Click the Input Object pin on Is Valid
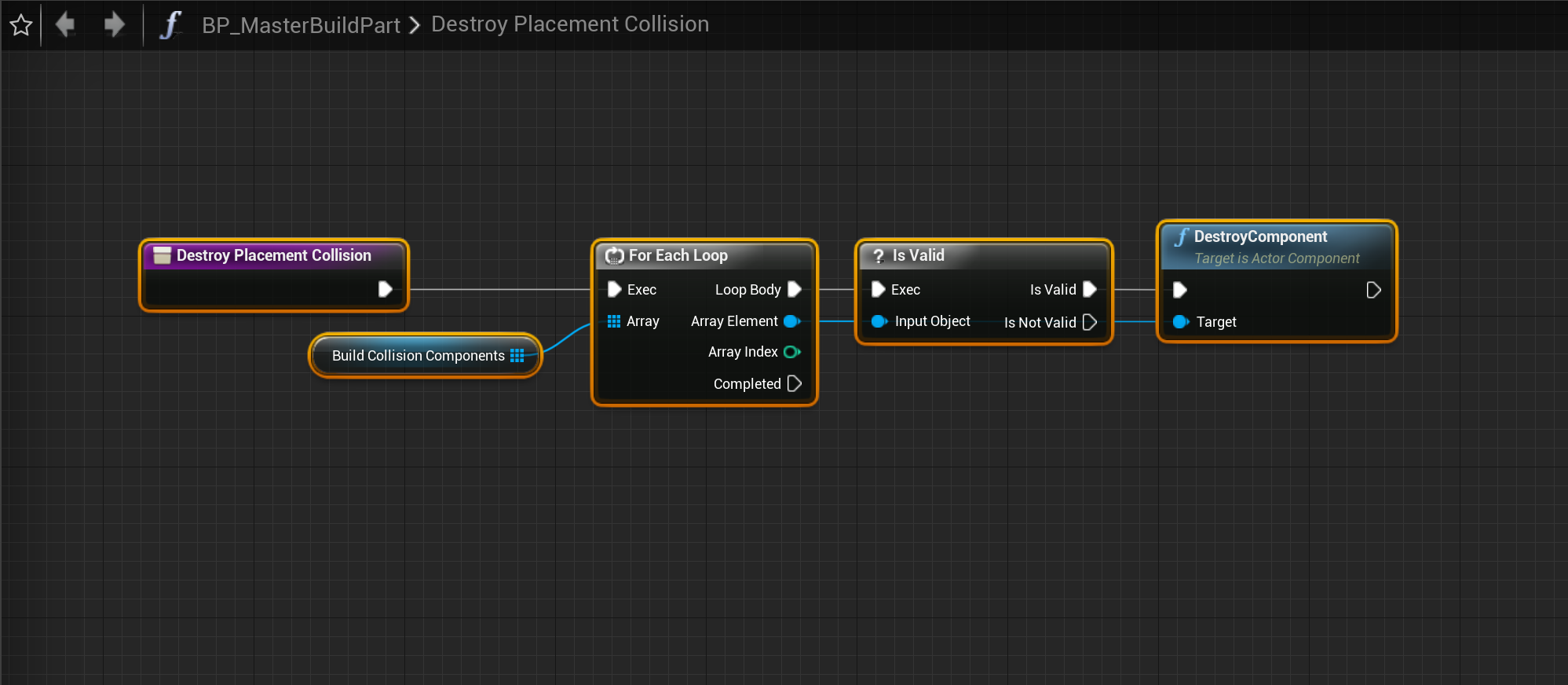 (x=879, y=321)
